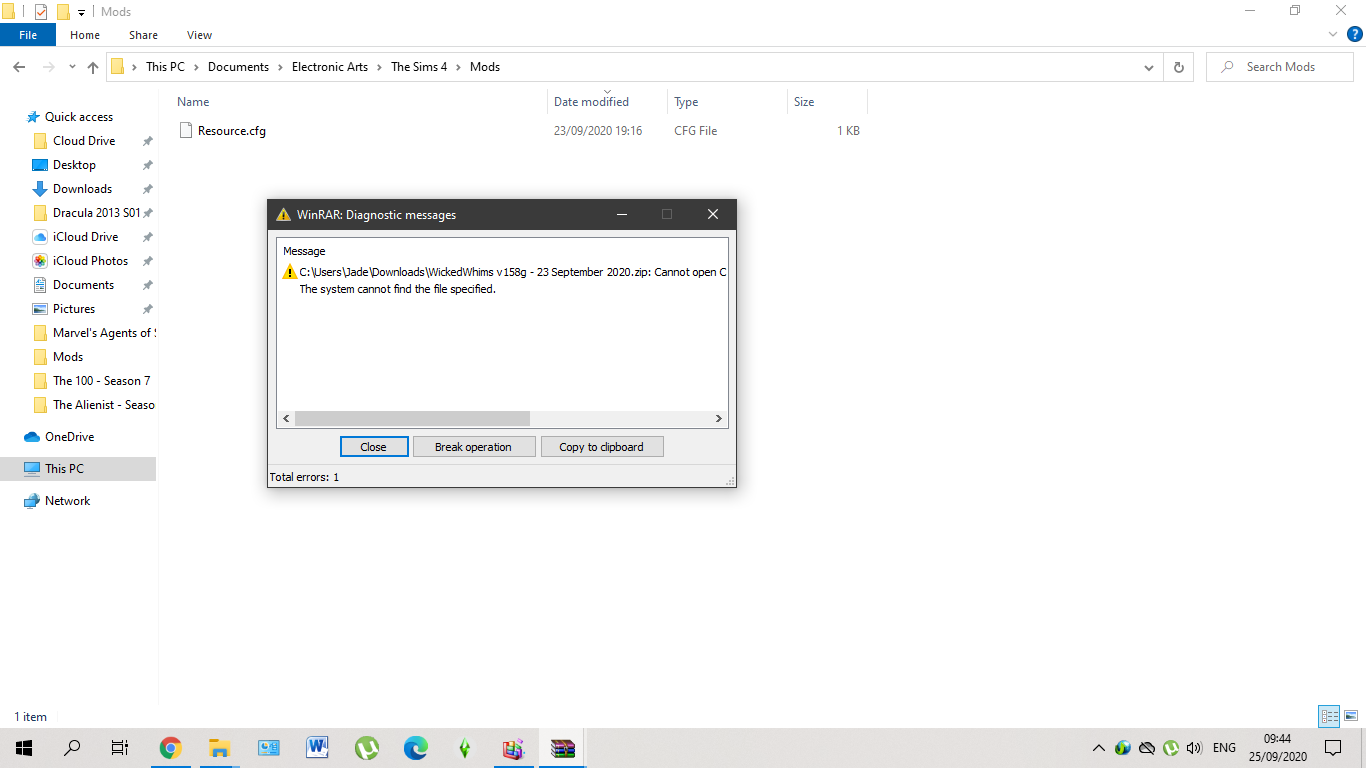Open the address bar history dropdown

point(1149,67)
